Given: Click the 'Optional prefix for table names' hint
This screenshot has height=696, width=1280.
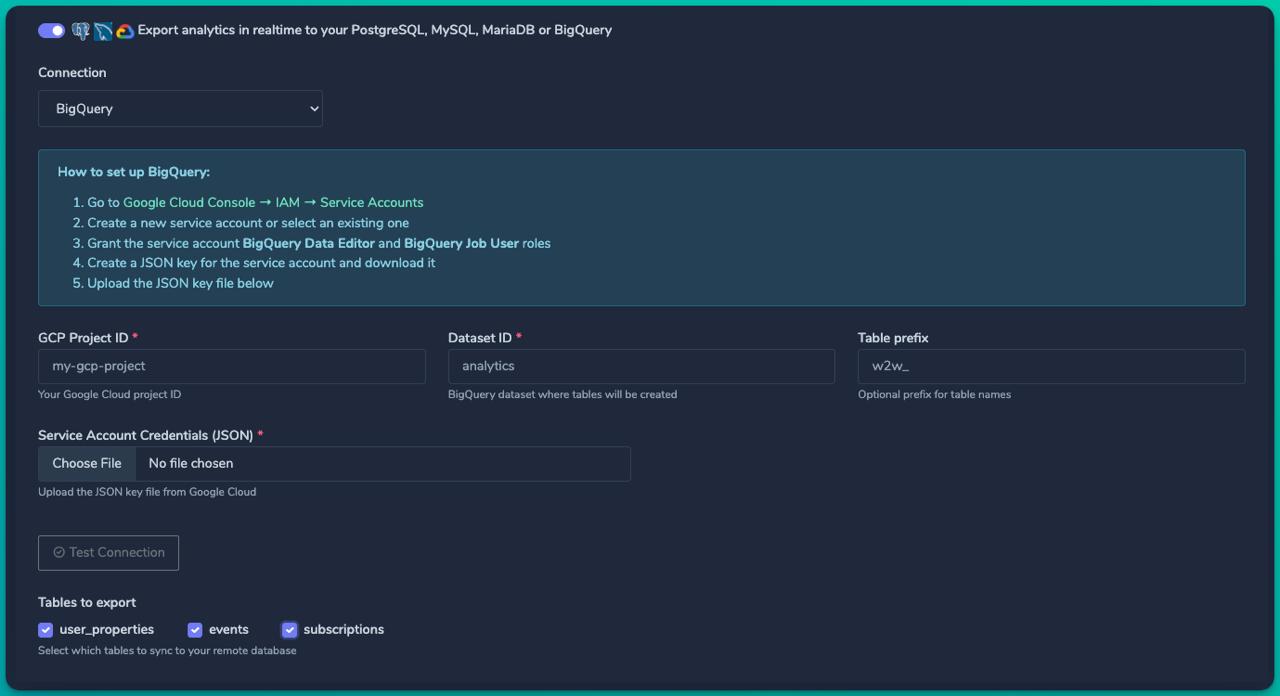Looking at the screenshot, I should coord(934,394).
